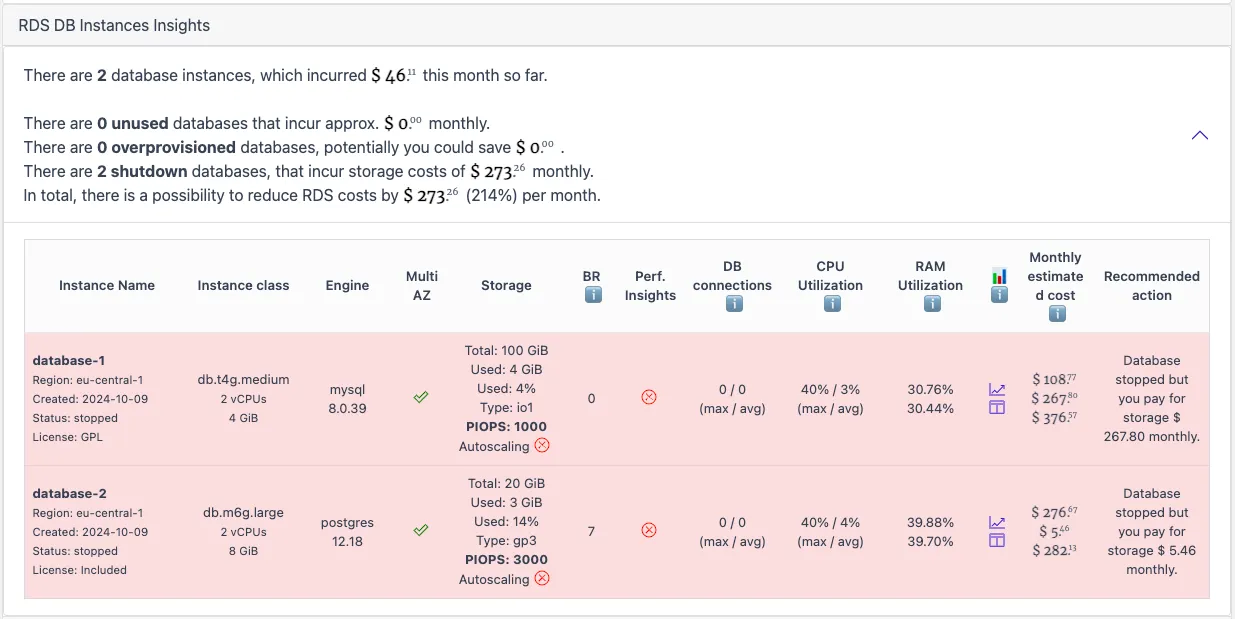1235x619 pixels.
Task: Open the RAM Utilization info icon
Action: 931,304
